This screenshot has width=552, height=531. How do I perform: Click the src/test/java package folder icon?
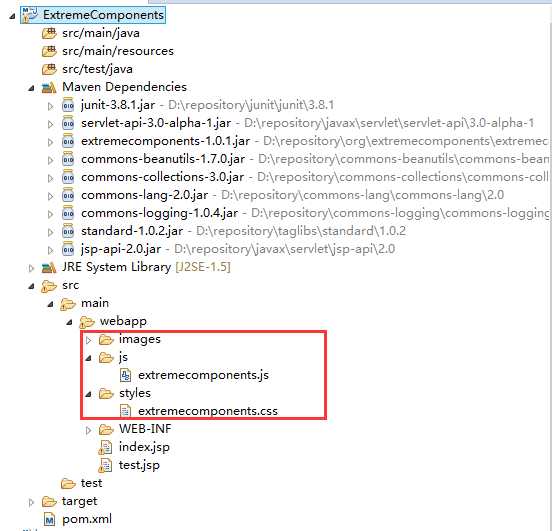(x=49, y=69)
